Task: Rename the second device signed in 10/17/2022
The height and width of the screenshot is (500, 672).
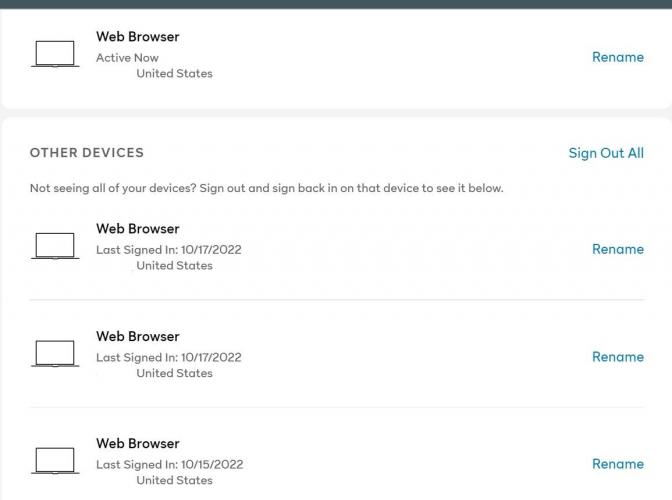Action: point(618,356)
